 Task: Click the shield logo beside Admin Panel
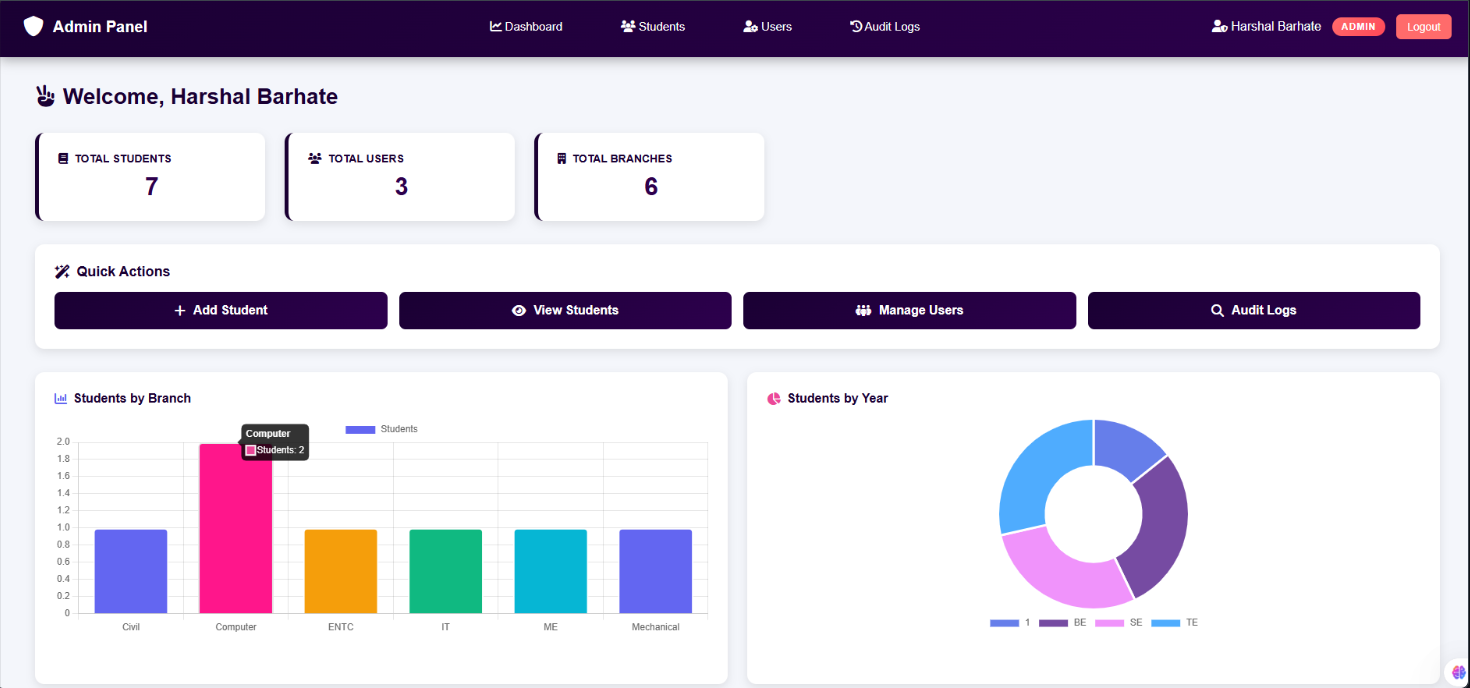tap(33, 26)
